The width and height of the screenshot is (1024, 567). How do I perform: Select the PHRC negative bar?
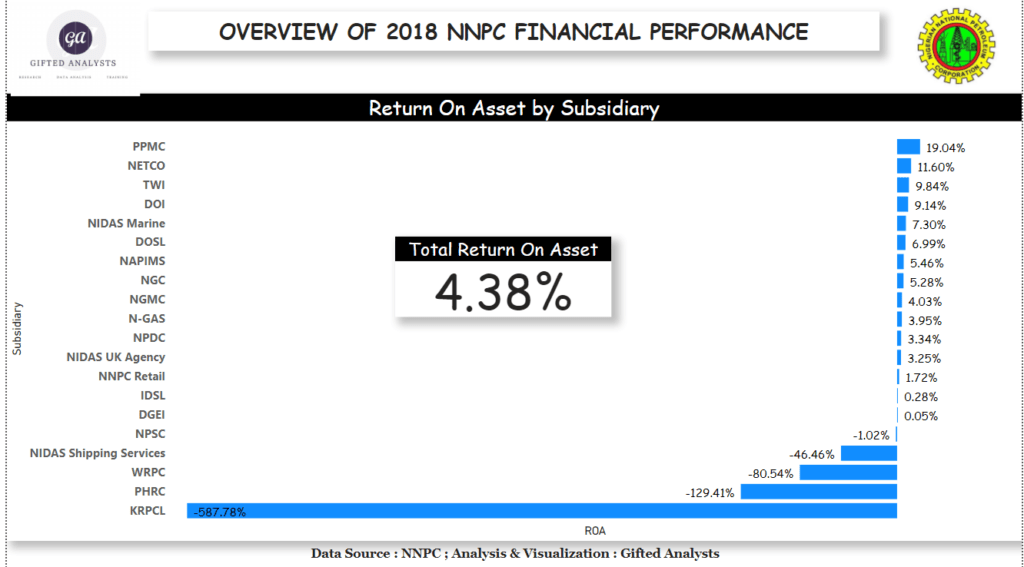(818, 492)
